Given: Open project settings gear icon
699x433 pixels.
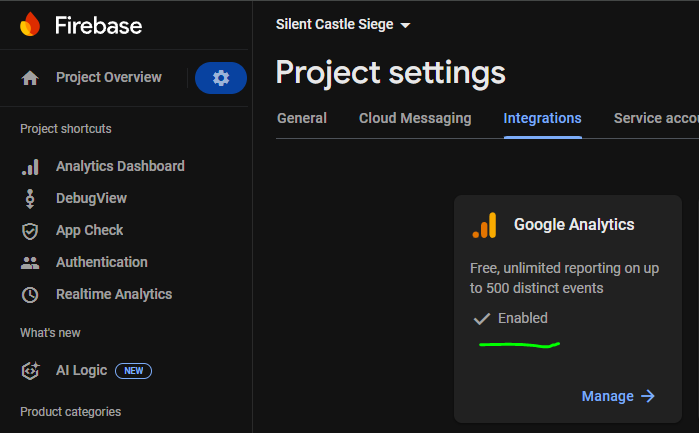Looking at the screenshot, I should click(x=221, y=78).
